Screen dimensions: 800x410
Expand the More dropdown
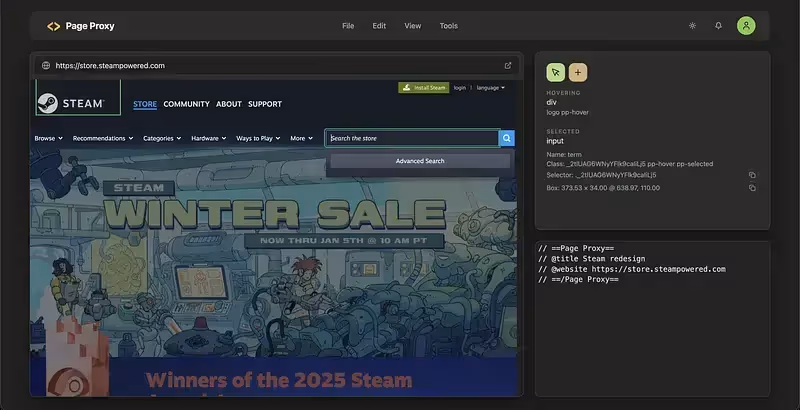302,138
